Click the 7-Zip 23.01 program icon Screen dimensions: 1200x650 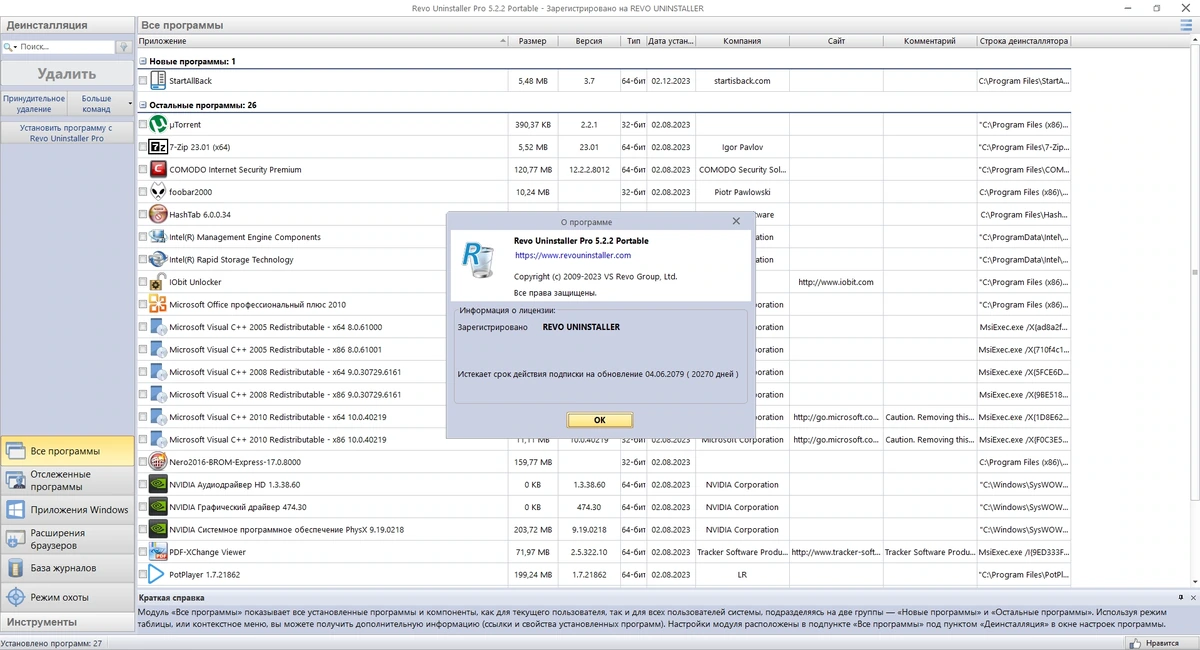tap(157, 147)
